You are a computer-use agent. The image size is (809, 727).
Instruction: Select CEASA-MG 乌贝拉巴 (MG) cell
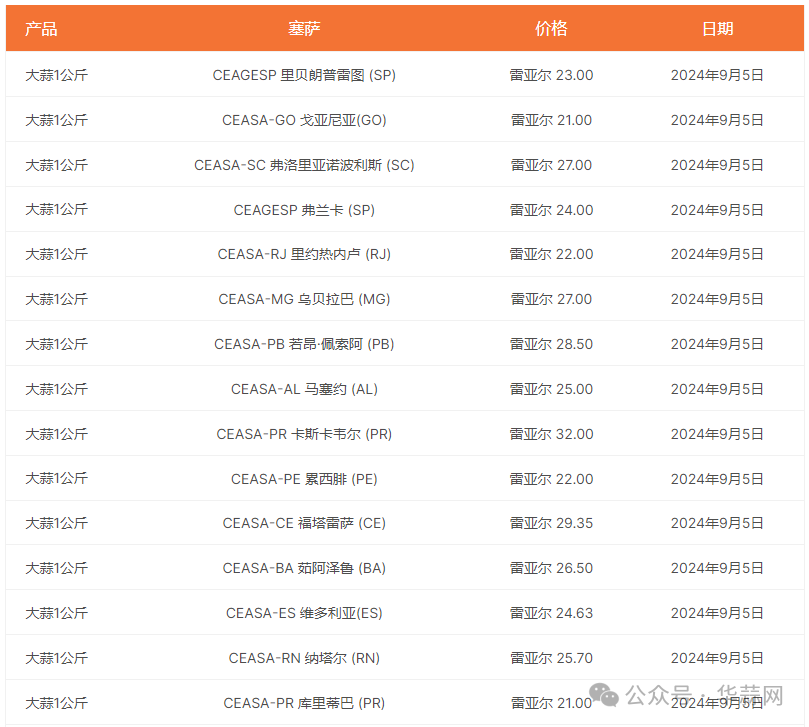click(x=304, y=299)
